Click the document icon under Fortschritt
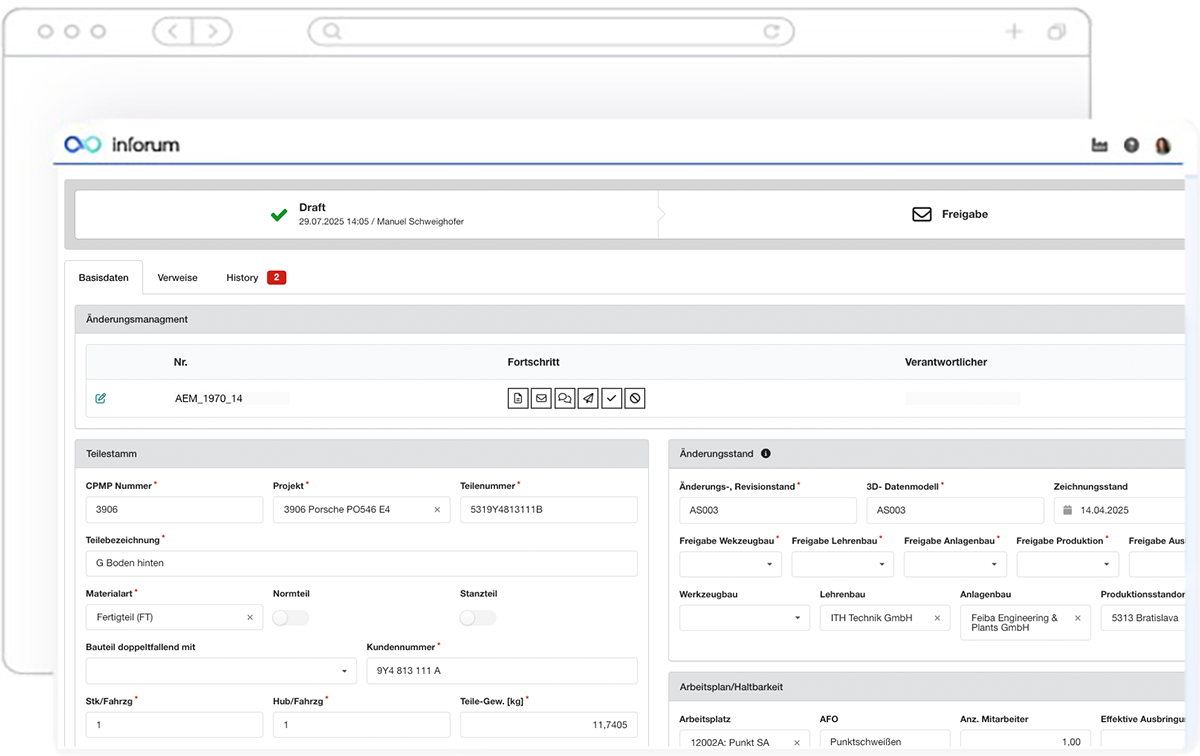Image resolution: width=1200 pixels, height=756 pixels. [517, 398]
